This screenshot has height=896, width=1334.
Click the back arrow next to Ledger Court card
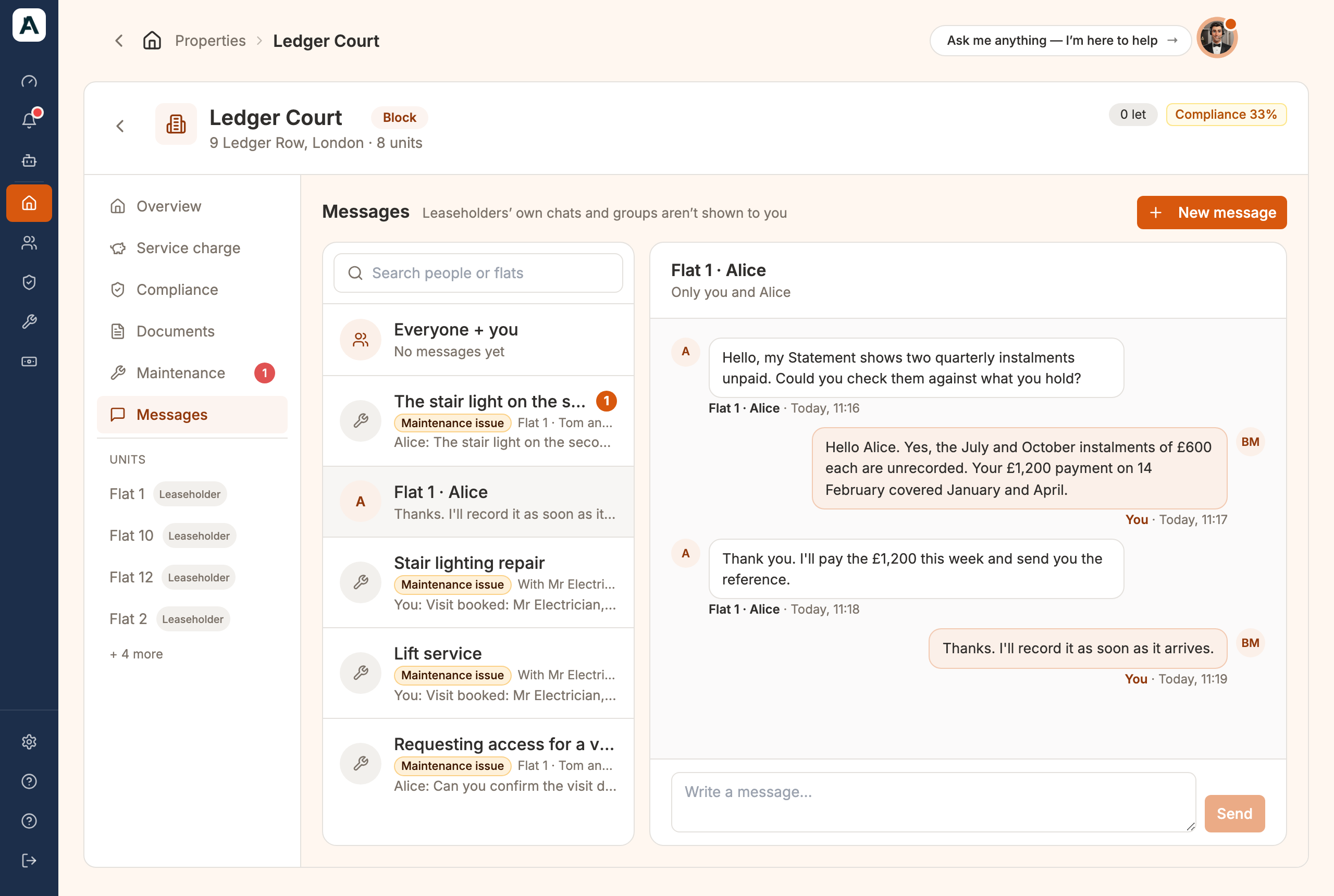pos(120,126)
